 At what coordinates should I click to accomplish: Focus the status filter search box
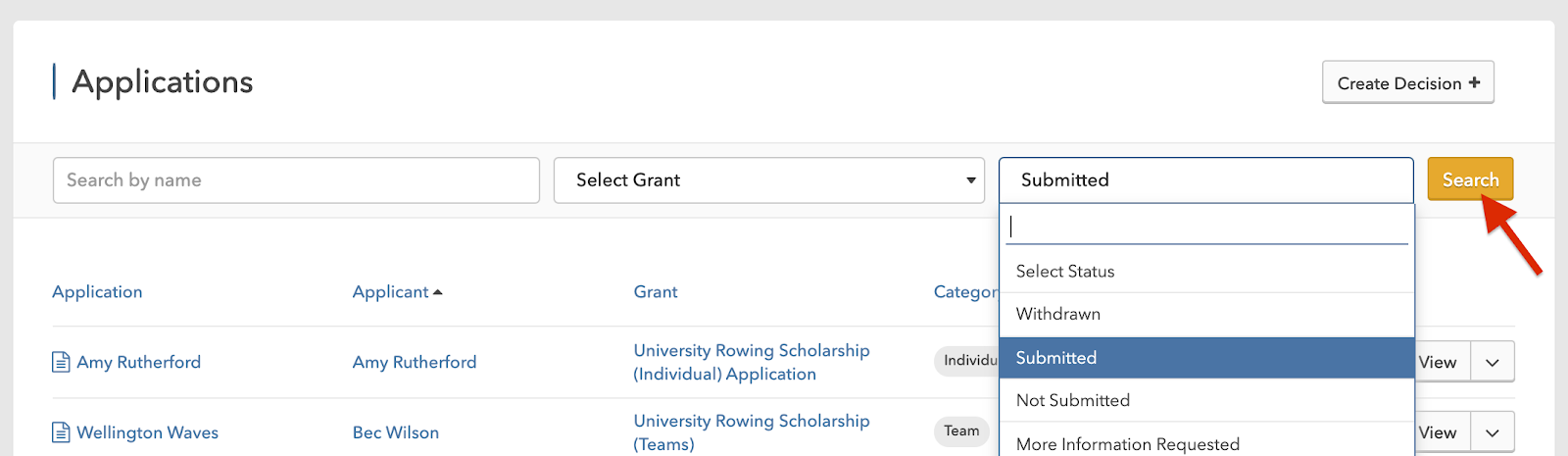click(1206, 228)
